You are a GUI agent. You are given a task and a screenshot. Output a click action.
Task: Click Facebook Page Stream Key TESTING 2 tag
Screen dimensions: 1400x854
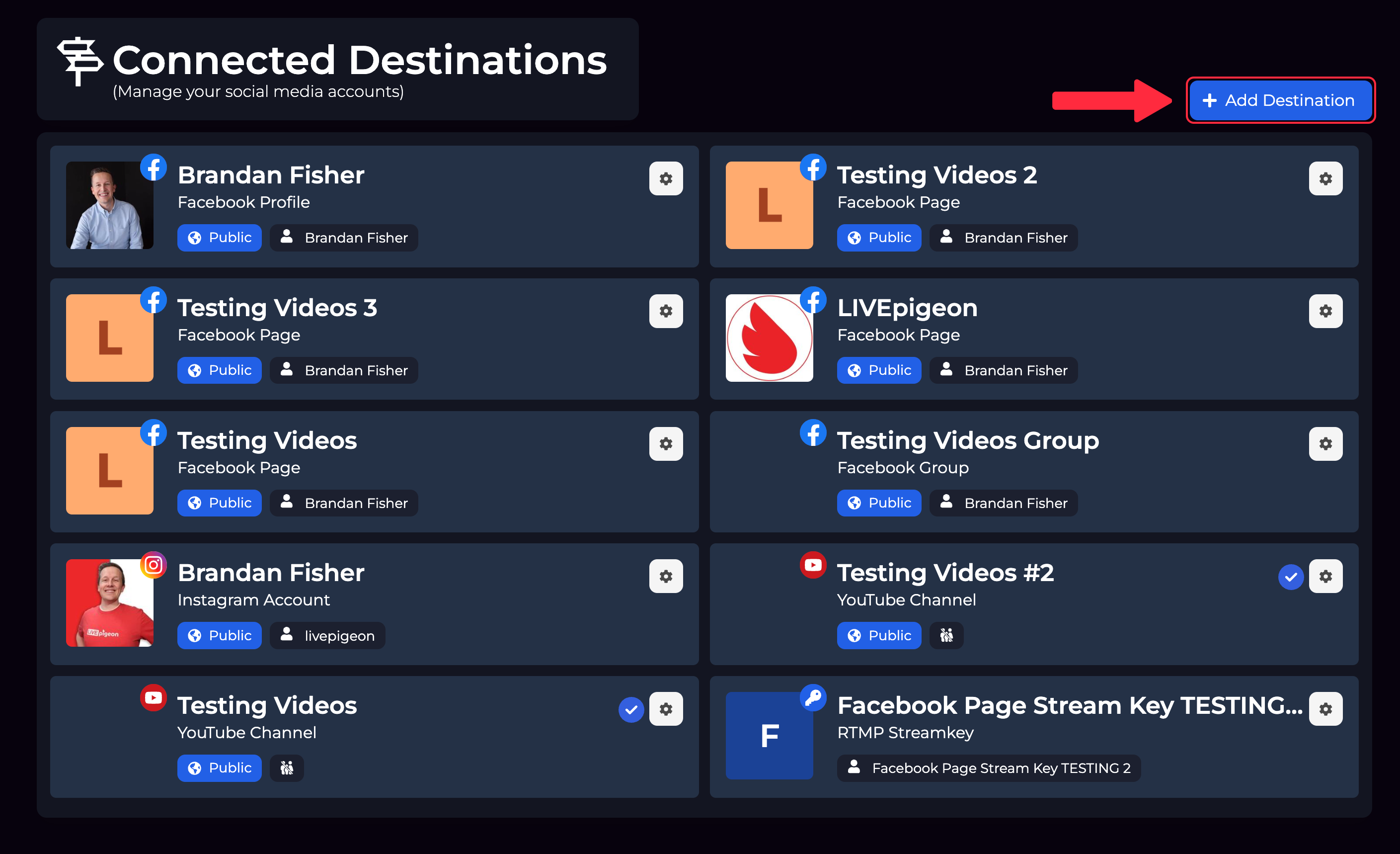[988, 768]
